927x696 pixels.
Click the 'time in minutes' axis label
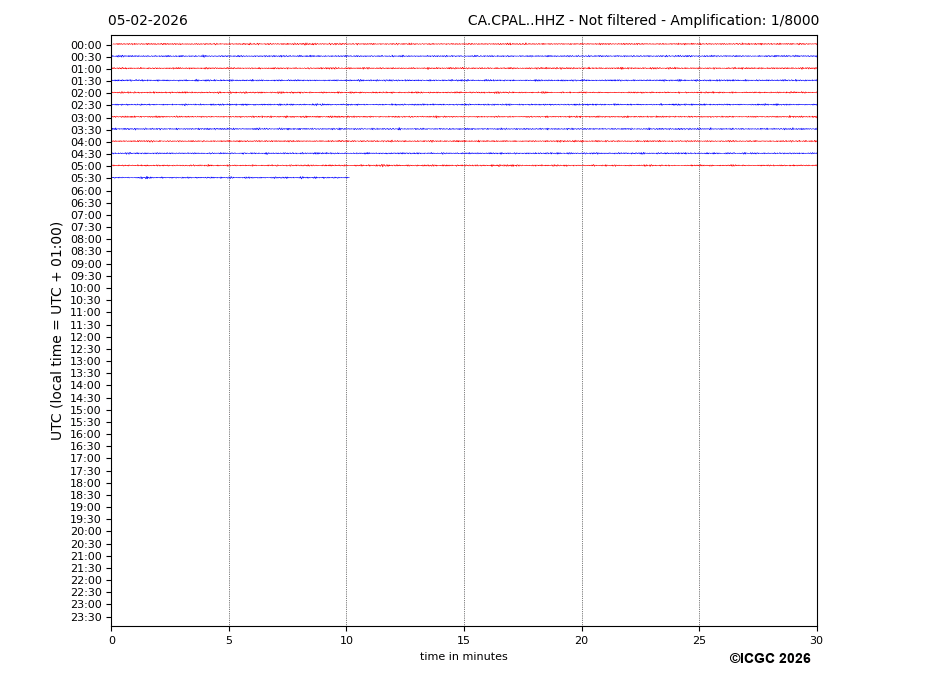(463, 657)
